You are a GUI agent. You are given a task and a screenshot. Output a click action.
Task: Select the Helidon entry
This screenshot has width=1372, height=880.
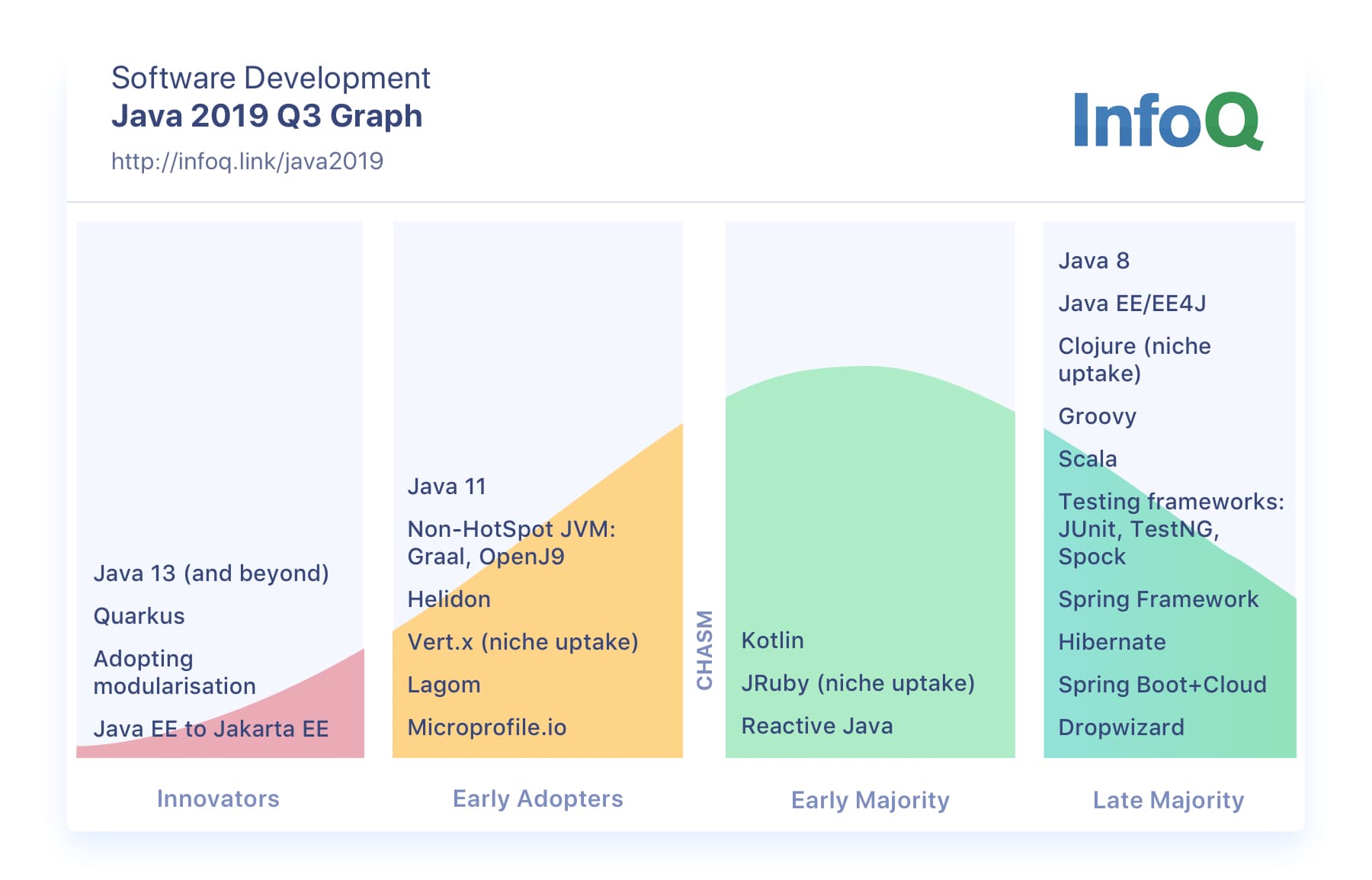click(449, 599)
